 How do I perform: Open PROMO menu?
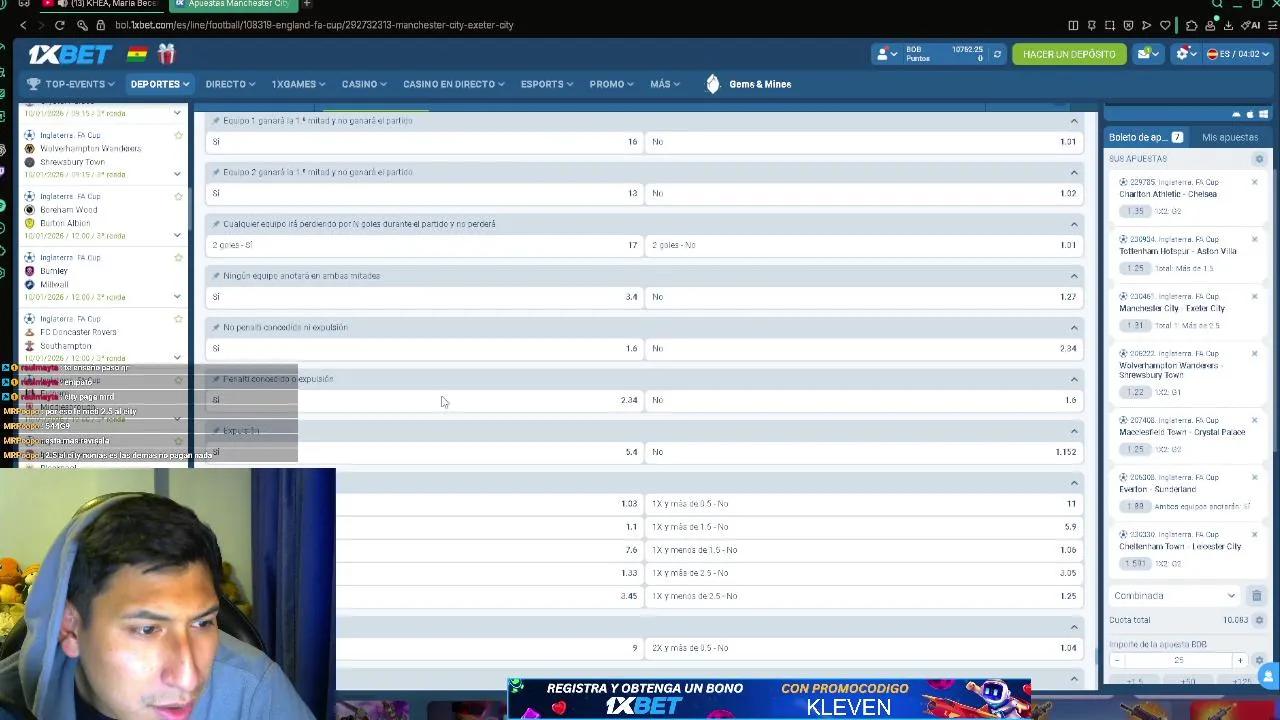[611, 84]
